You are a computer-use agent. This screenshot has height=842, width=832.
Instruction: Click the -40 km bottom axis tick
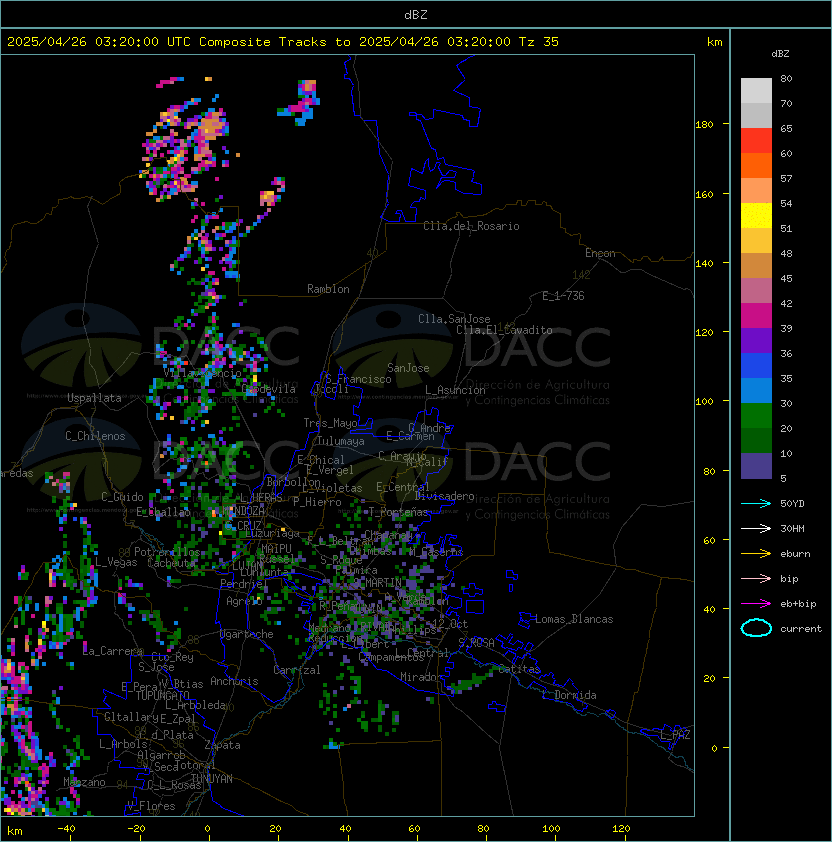[x=66, y=829]
